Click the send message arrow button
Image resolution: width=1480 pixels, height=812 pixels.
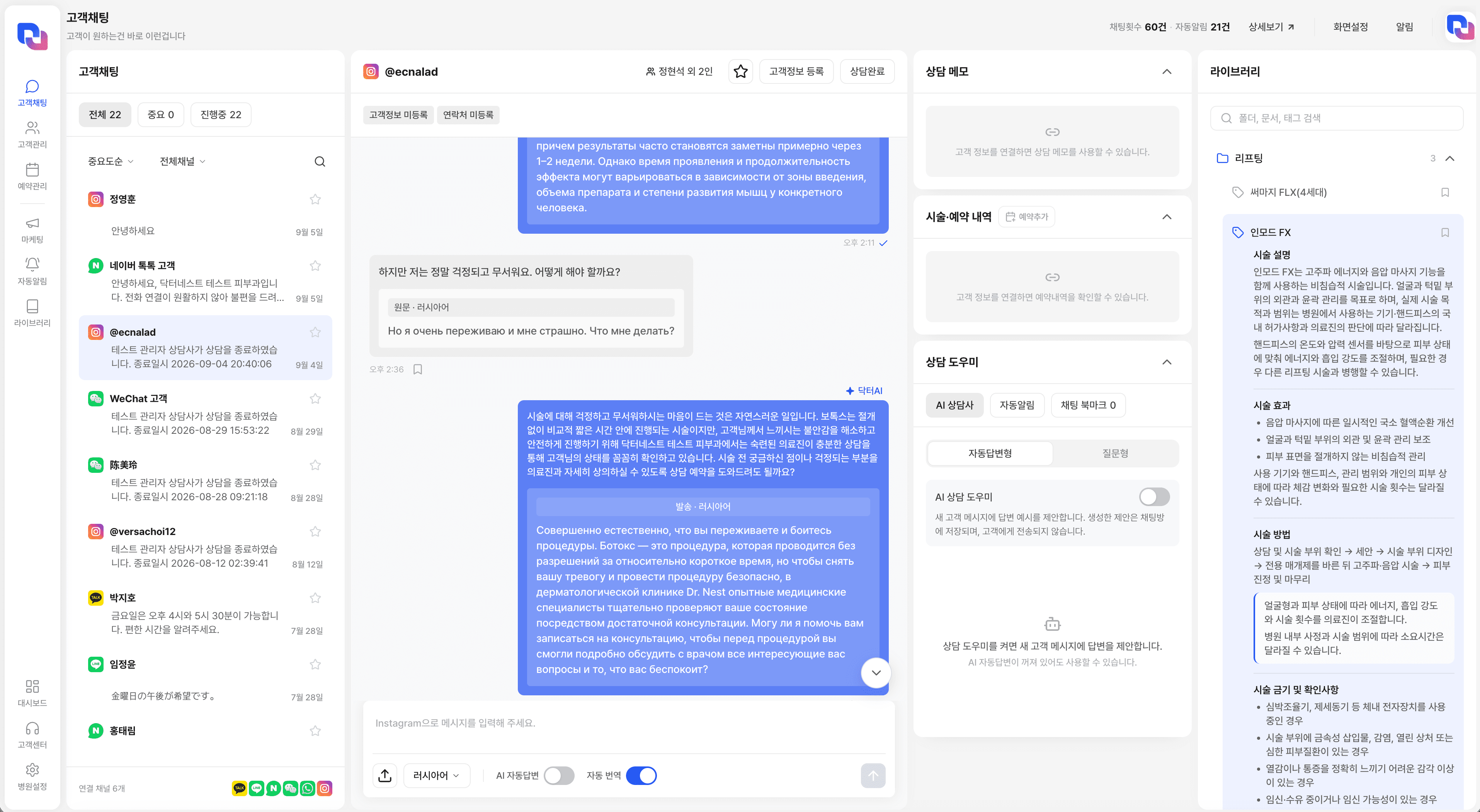[x=873, y=776]
